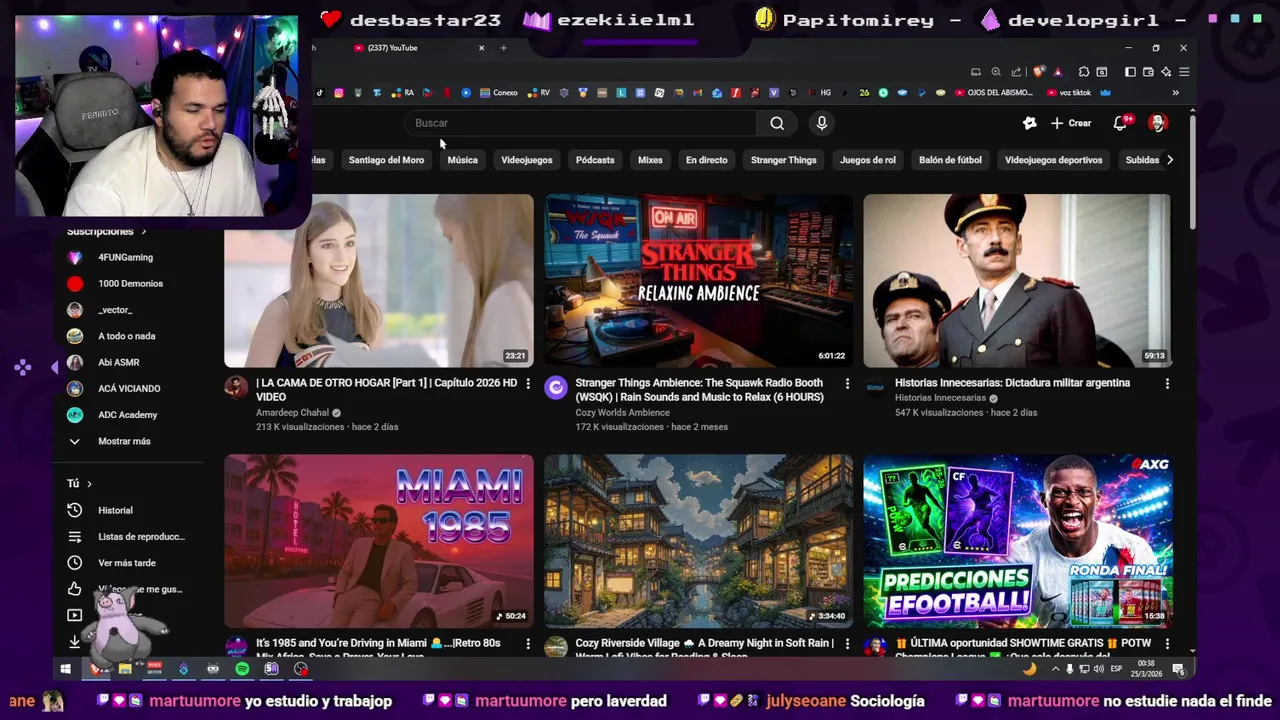The image size is (1280, 720).
Task: Open the Leo AI sparkle icon
Action: coord(1166,72)
